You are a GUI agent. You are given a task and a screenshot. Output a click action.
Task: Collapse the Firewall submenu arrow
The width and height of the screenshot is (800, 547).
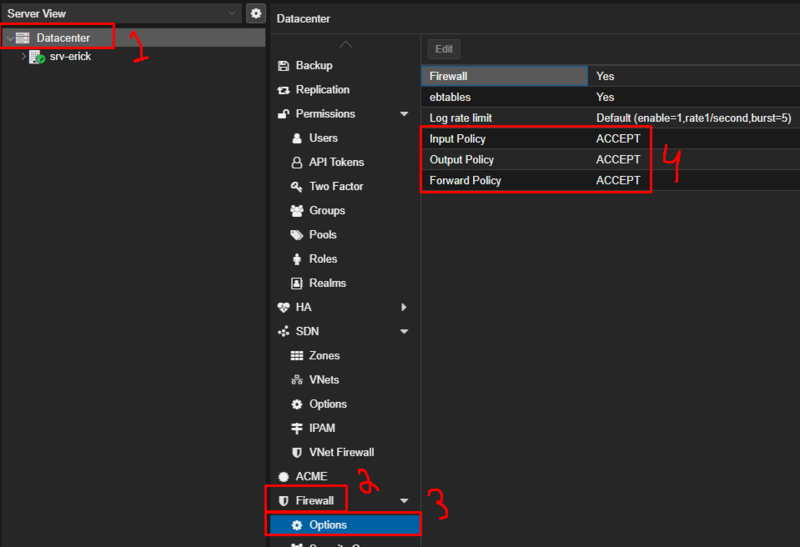(x=404, y=501)
